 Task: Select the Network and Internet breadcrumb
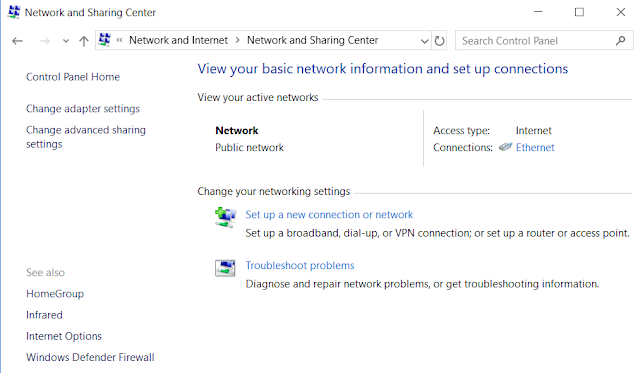pyautogui.click(x=178, y=40)
